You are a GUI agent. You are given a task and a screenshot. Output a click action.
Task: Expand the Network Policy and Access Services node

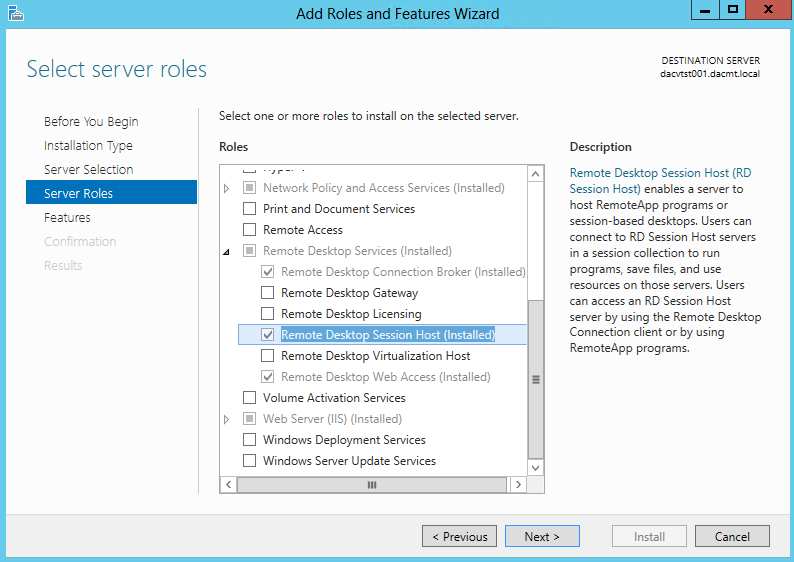pyautogui.click(x=226, y=188)
